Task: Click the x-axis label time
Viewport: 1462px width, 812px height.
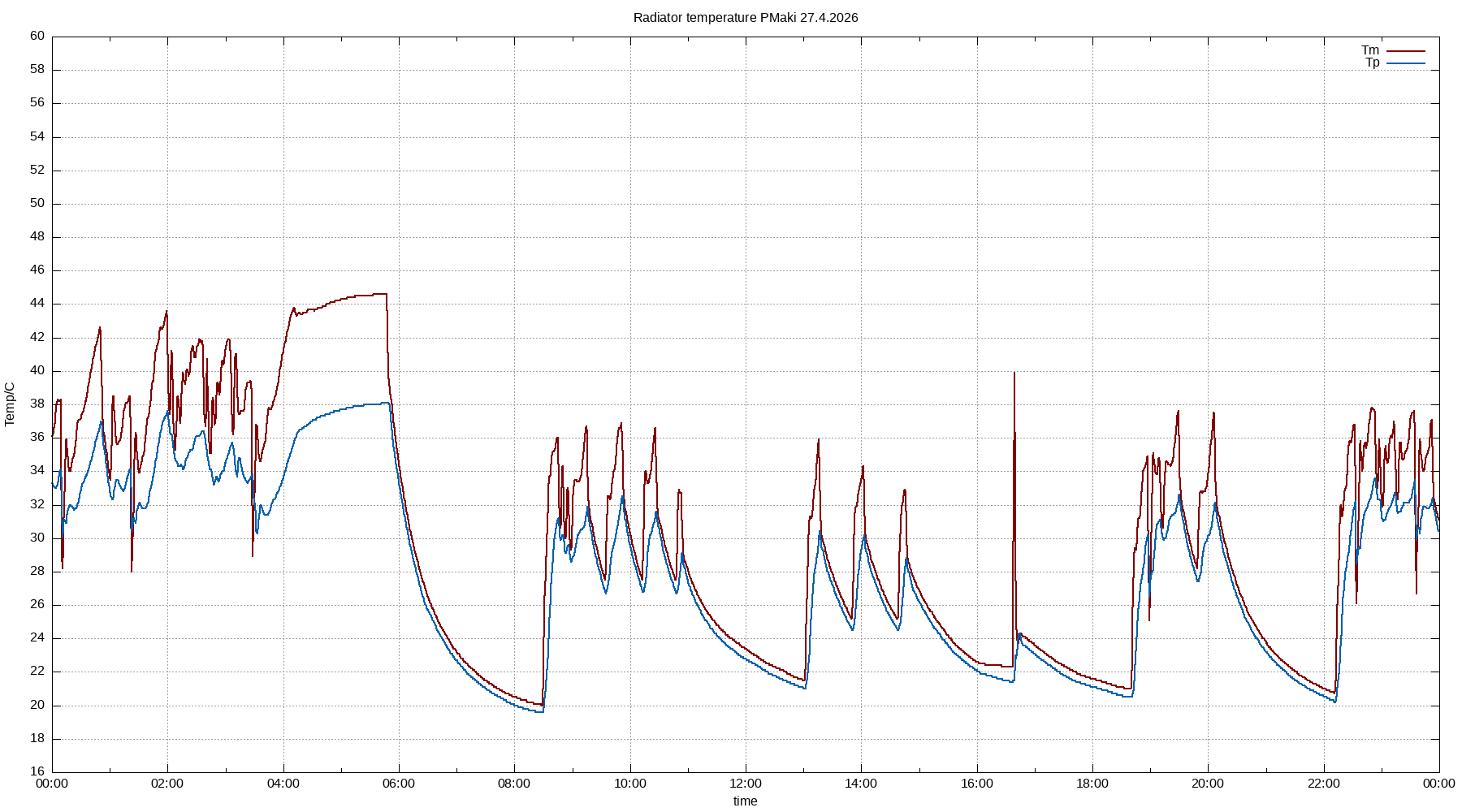Action: [744, 801]
